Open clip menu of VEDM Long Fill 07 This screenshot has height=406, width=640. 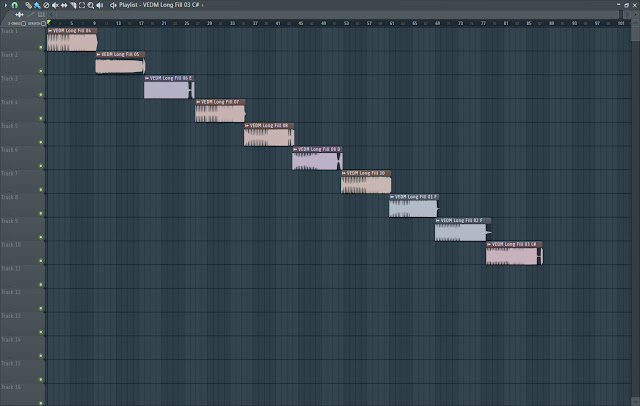click(198, 102)
